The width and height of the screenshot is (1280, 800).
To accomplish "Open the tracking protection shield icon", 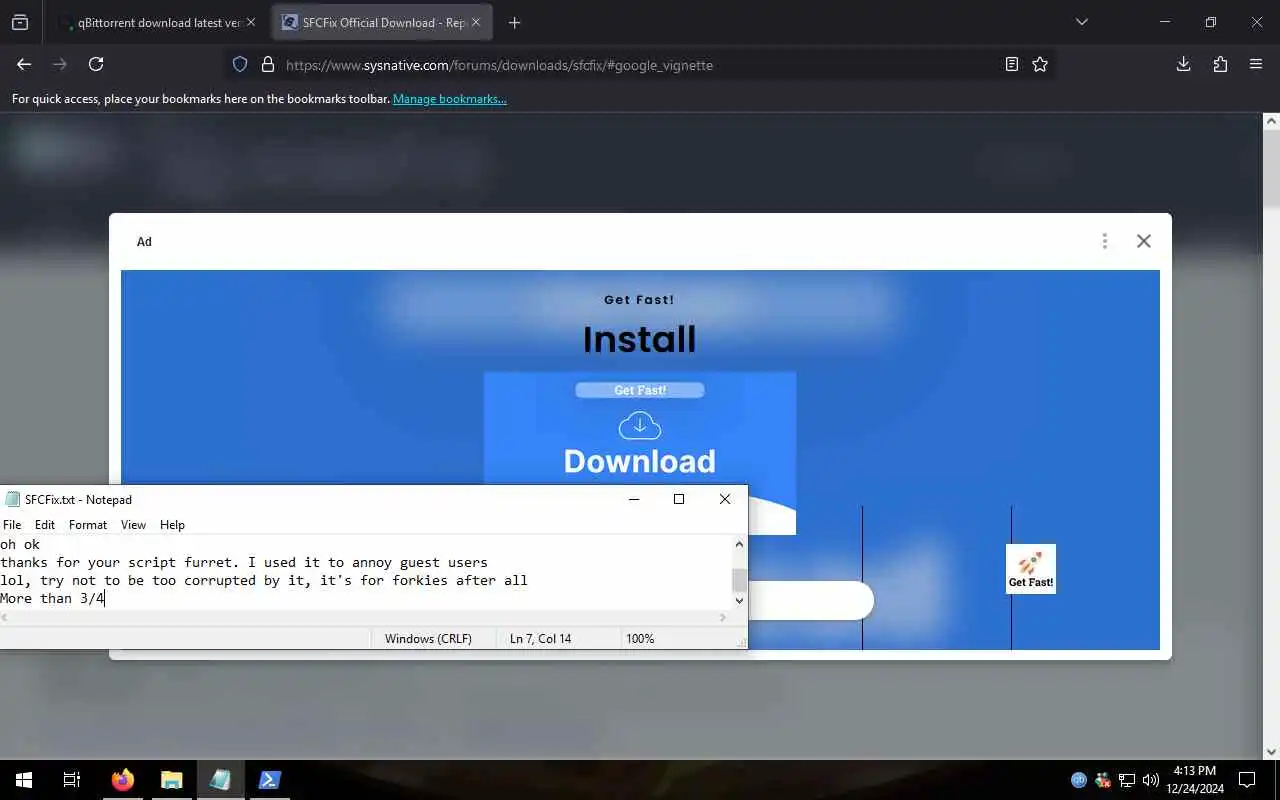I will (240, 64).
